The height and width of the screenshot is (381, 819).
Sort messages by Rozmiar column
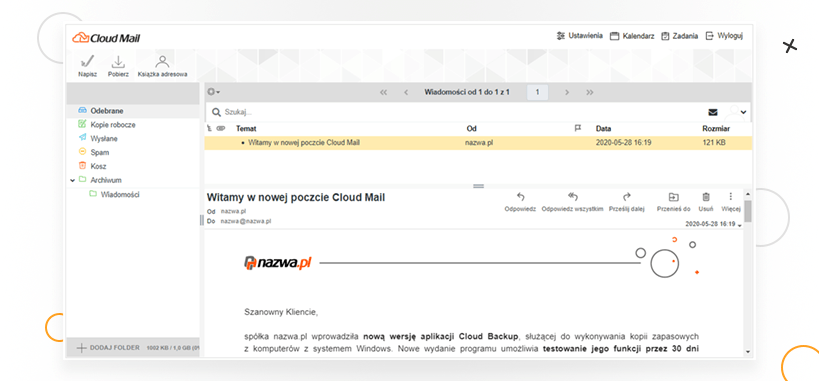716,129
